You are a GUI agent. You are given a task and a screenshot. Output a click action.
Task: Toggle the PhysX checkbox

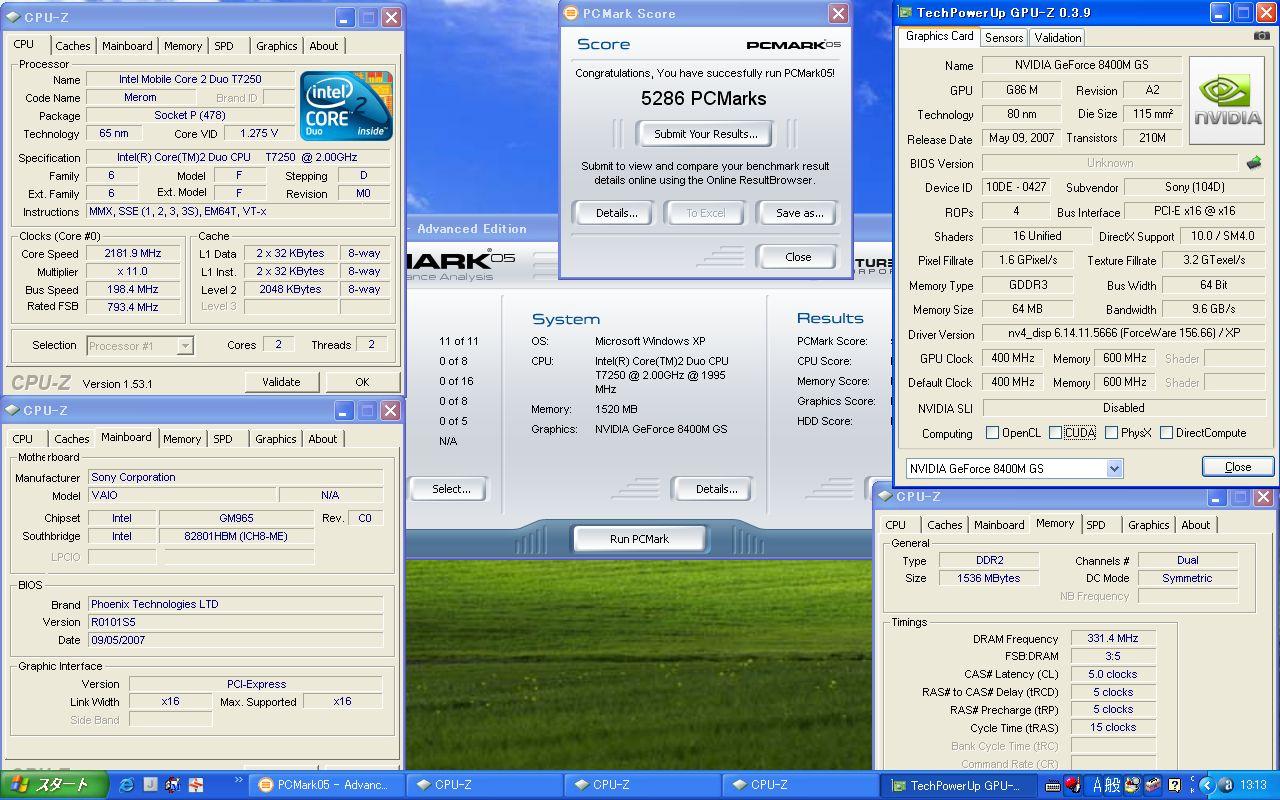coord(1111,433)
